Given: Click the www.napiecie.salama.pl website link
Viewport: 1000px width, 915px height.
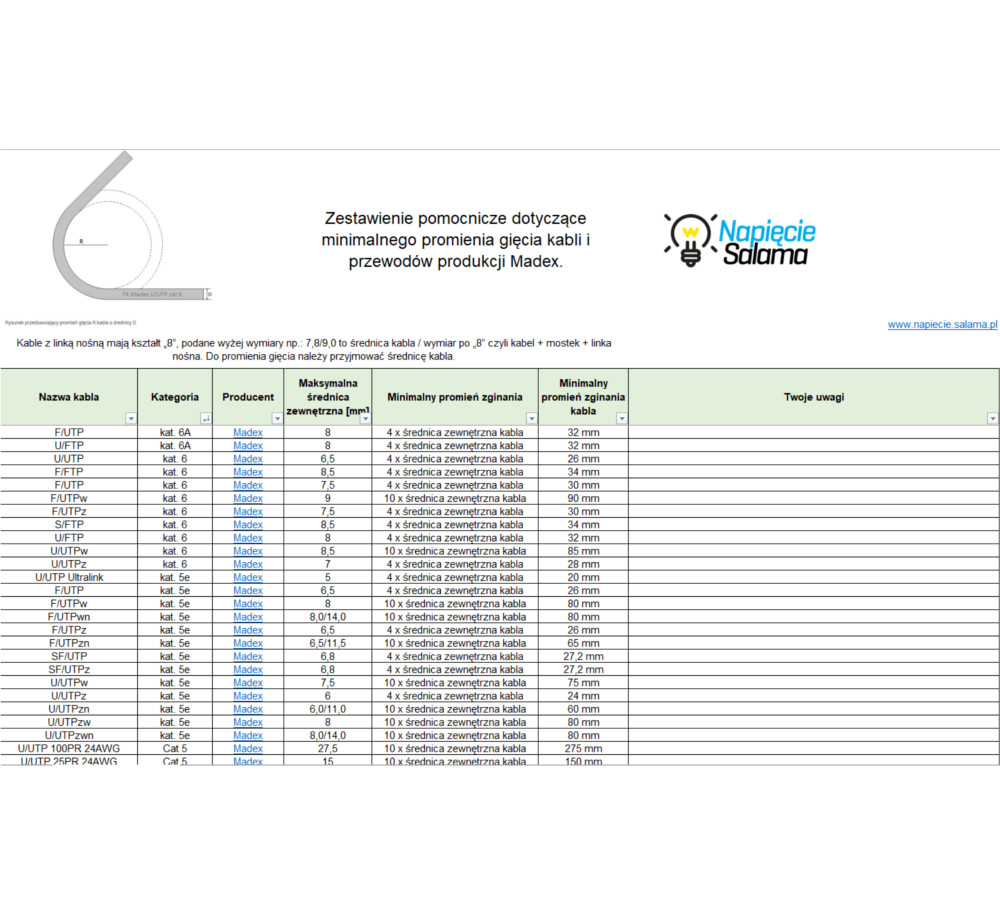Looking at the screenshot, I should pyautogui.click(x=942, y=324).
